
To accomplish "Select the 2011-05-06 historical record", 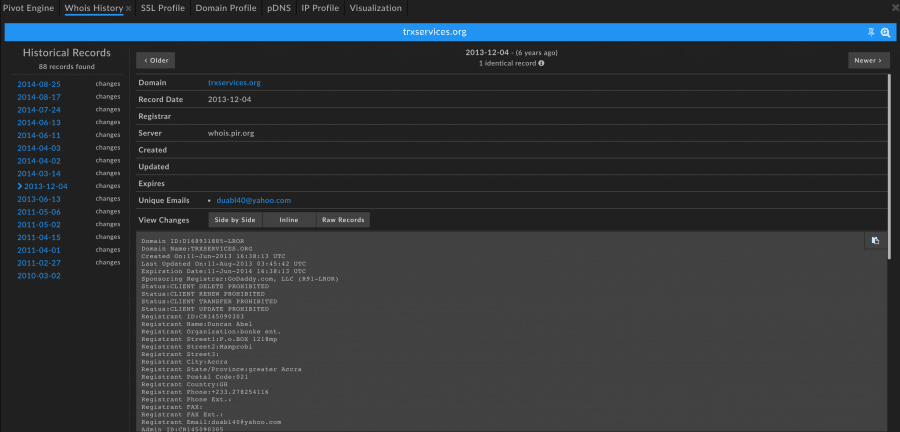I will point(38,212).
